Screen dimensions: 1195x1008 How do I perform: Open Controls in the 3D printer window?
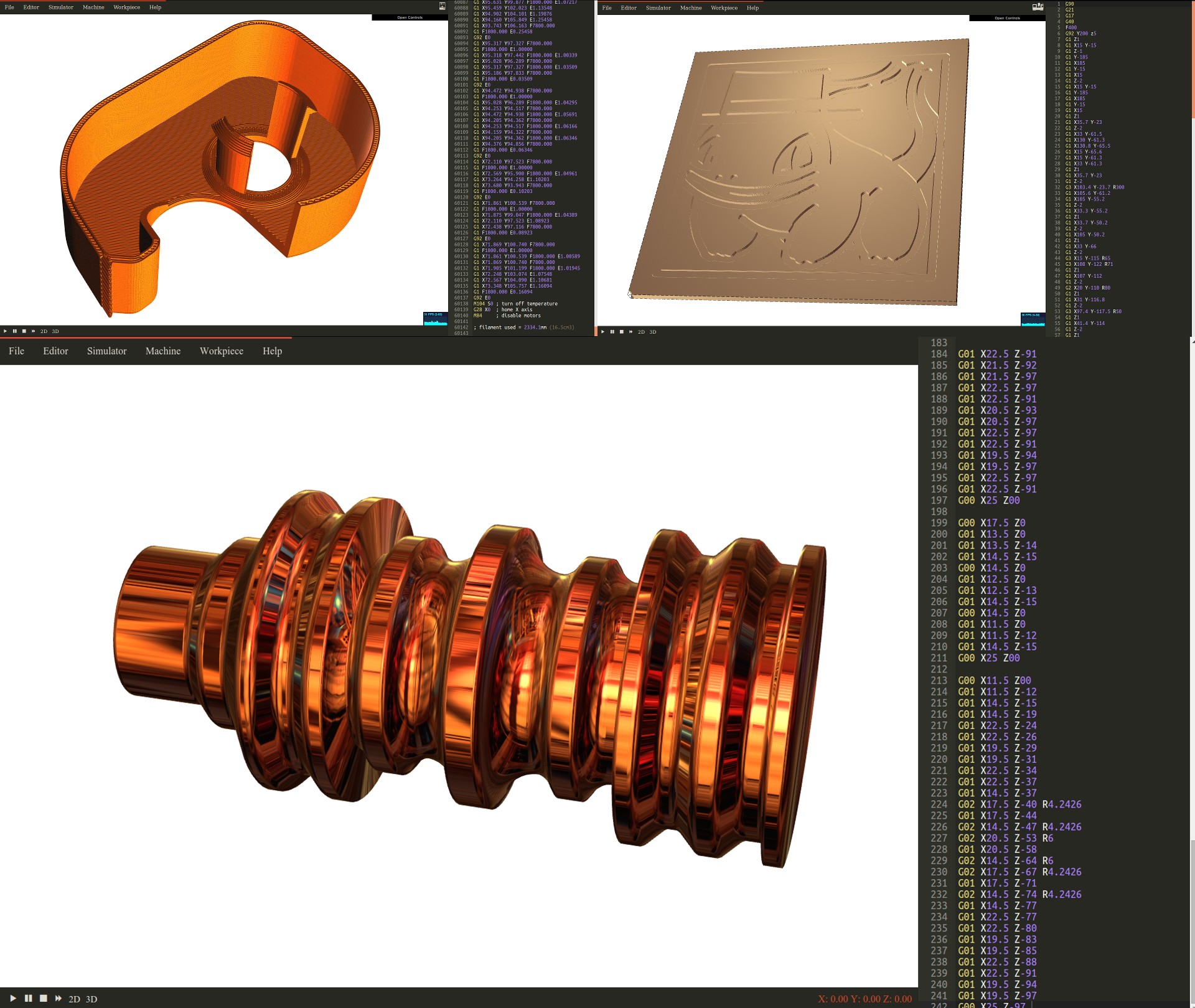click(x=410, y=17)
